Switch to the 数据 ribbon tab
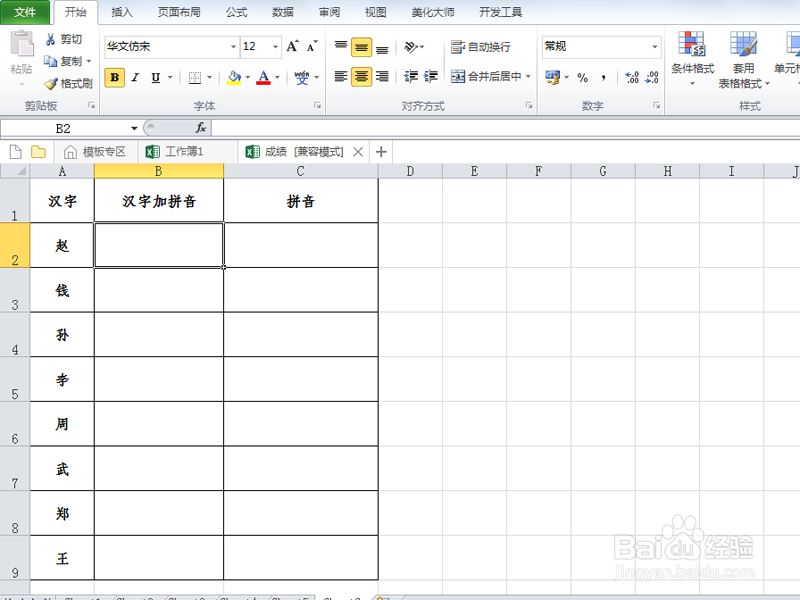Viewport: 800px width, 600px height. click(x=283, y=12)
